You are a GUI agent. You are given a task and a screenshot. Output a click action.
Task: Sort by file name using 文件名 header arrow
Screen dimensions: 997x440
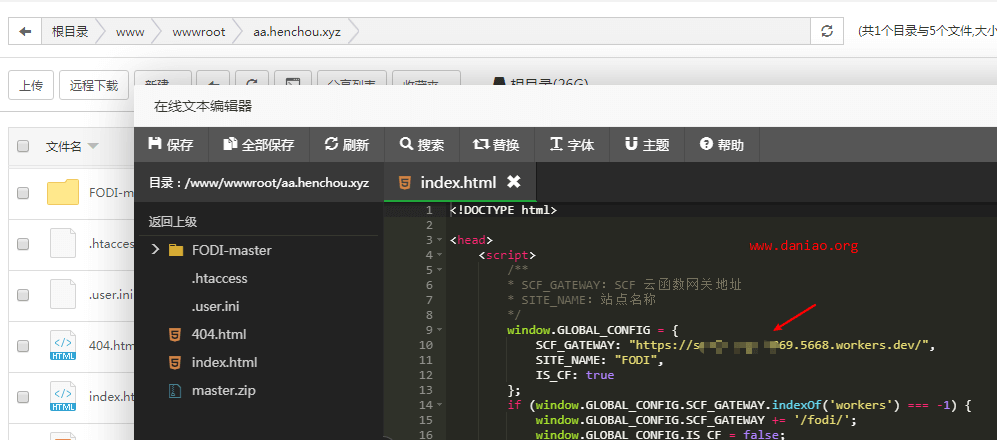(x=93, y=147)
